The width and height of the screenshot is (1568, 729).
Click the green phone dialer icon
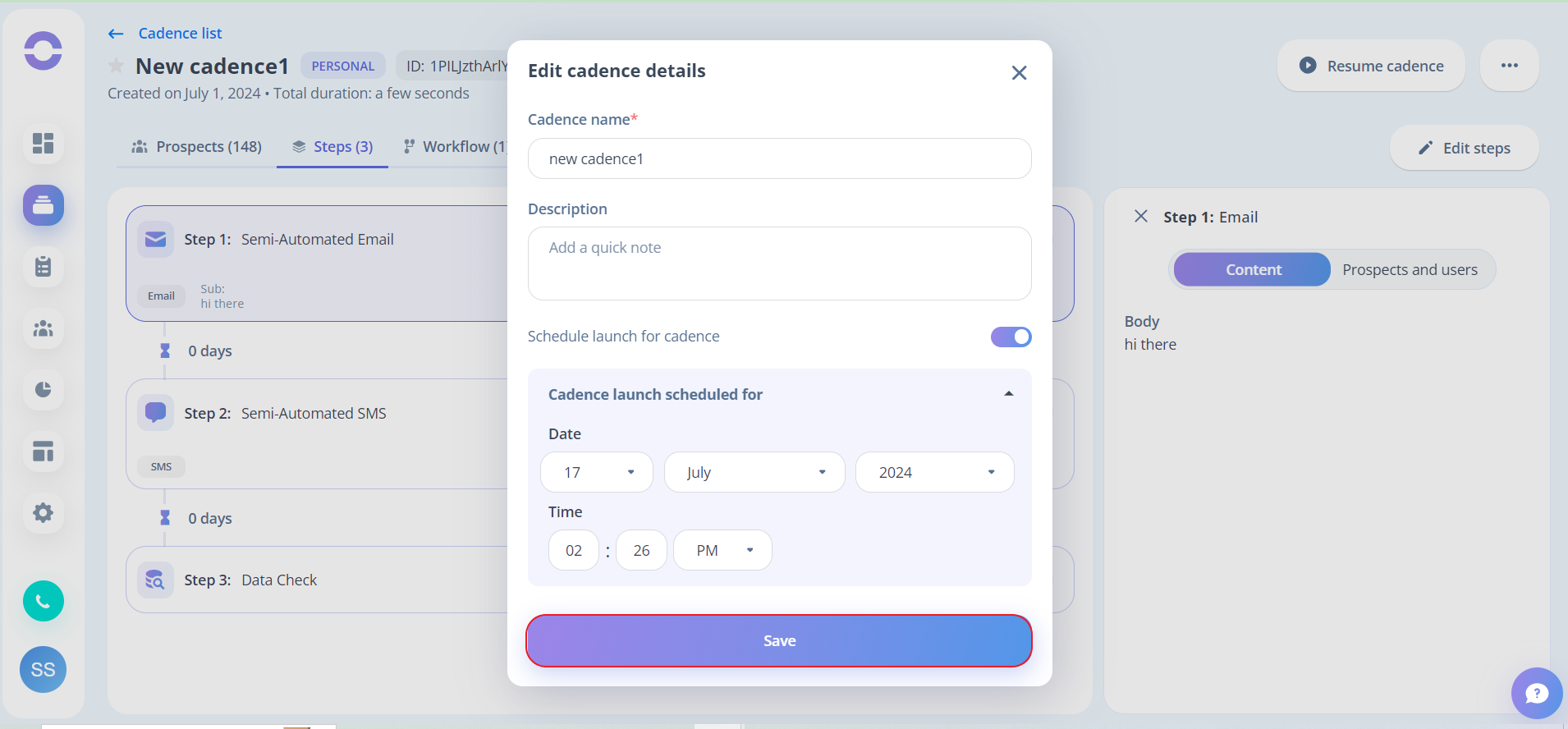tap(43, 601)
